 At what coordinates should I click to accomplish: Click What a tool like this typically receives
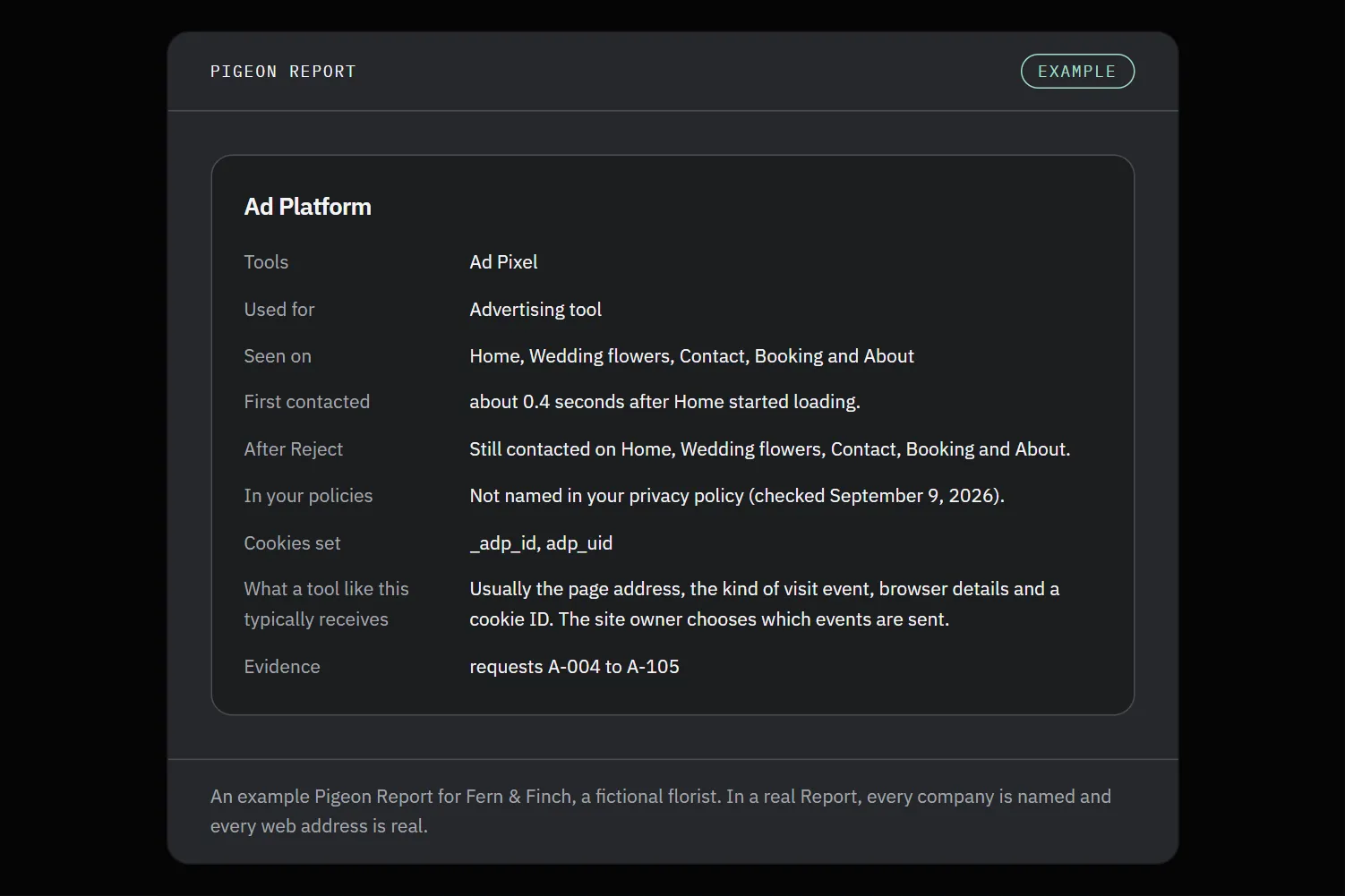click(x=326, y=604)
